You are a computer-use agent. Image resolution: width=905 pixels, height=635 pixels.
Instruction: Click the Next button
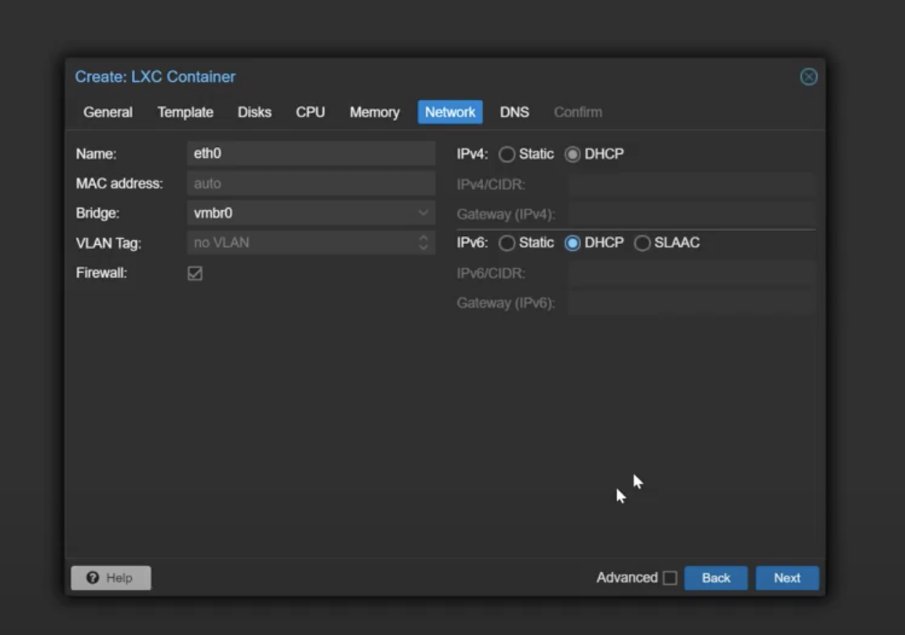[x=787, y=578]
